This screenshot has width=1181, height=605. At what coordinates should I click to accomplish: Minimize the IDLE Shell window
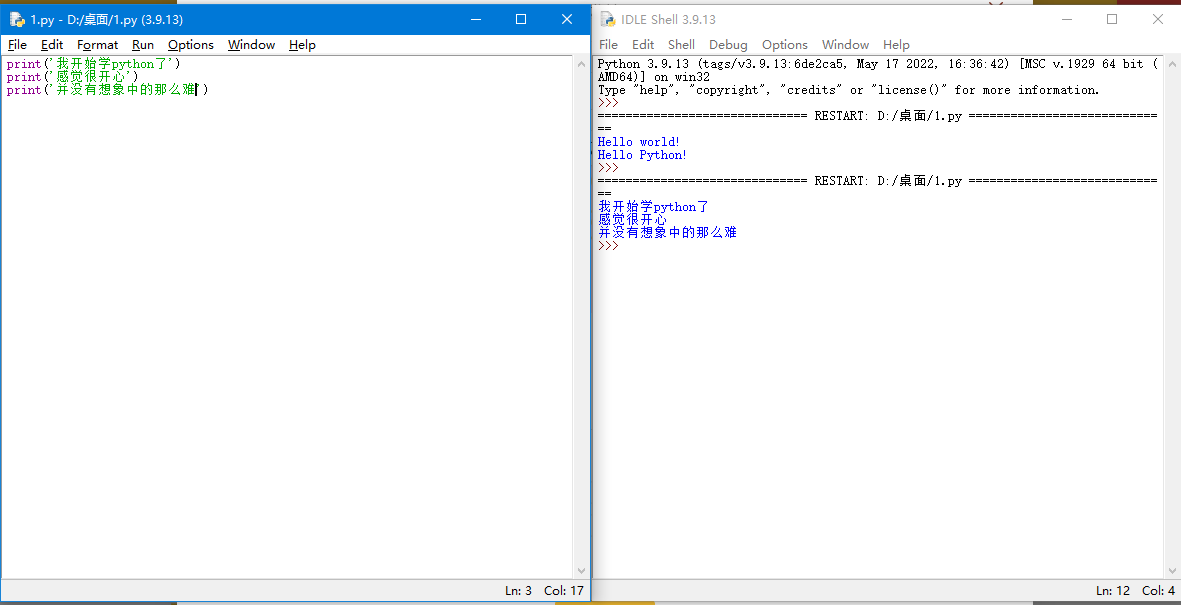pyautogui.click(x=1066, y=20)
